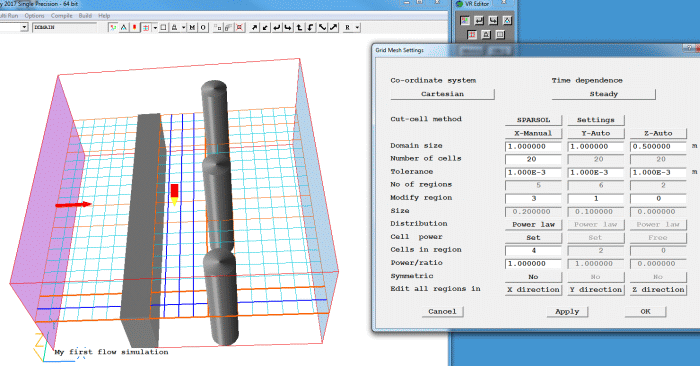Click the SPARSOL cut-cell method button
Image resolution: width=700 pixels, height=366 pixels.
pyautogui.click(x=533, y=120)
